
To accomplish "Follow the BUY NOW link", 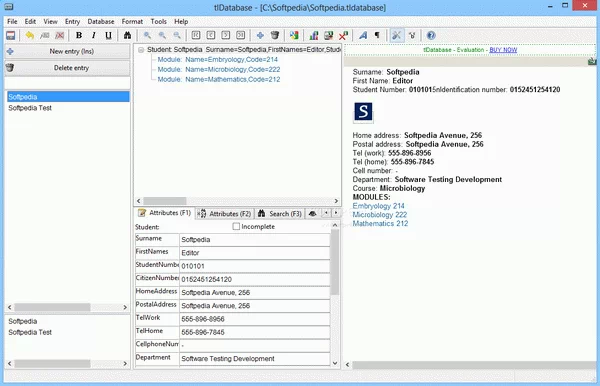I will (x=503, y=50).
